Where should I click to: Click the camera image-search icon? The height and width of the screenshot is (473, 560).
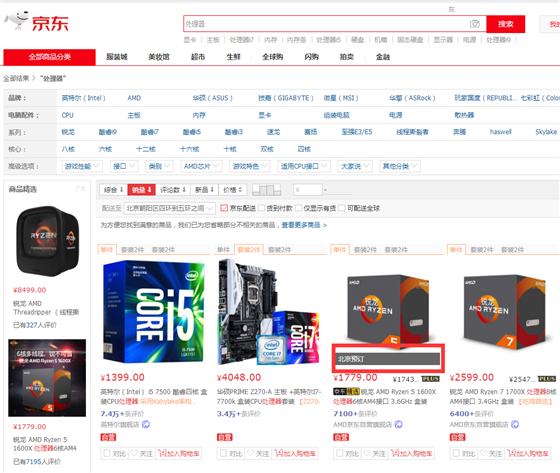[474, 24]
